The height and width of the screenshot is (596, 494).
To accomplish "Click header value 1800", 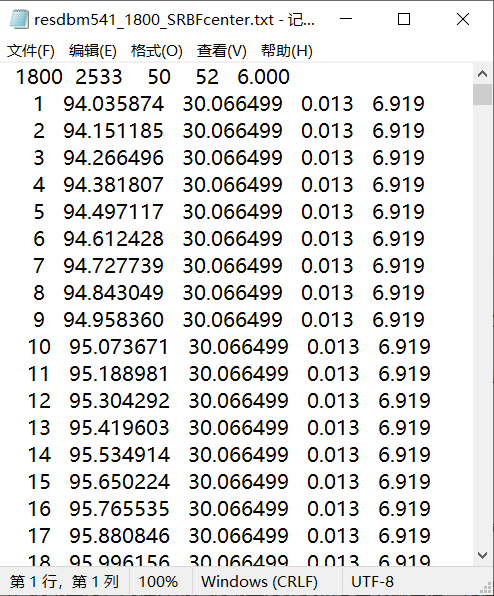I will 39,77.
